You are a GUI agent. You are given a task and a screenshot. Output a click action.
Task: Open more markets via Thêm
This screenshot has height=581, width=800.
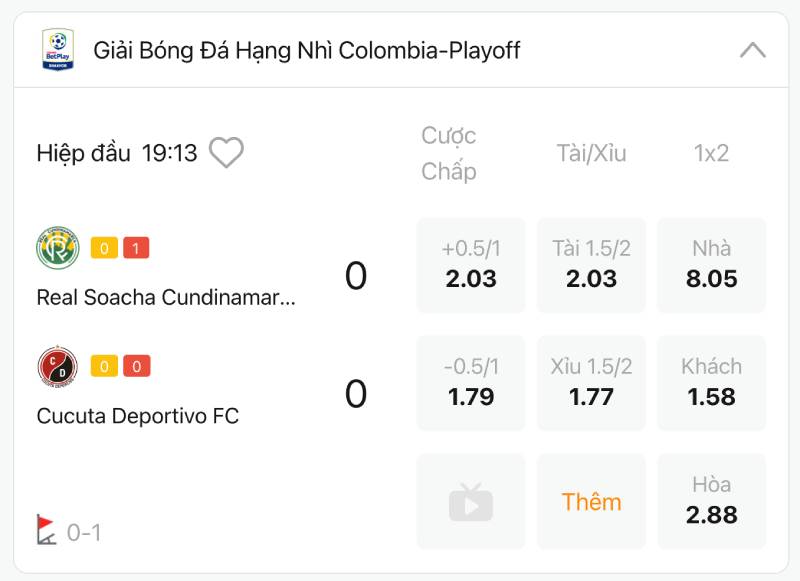coord(591,501)
